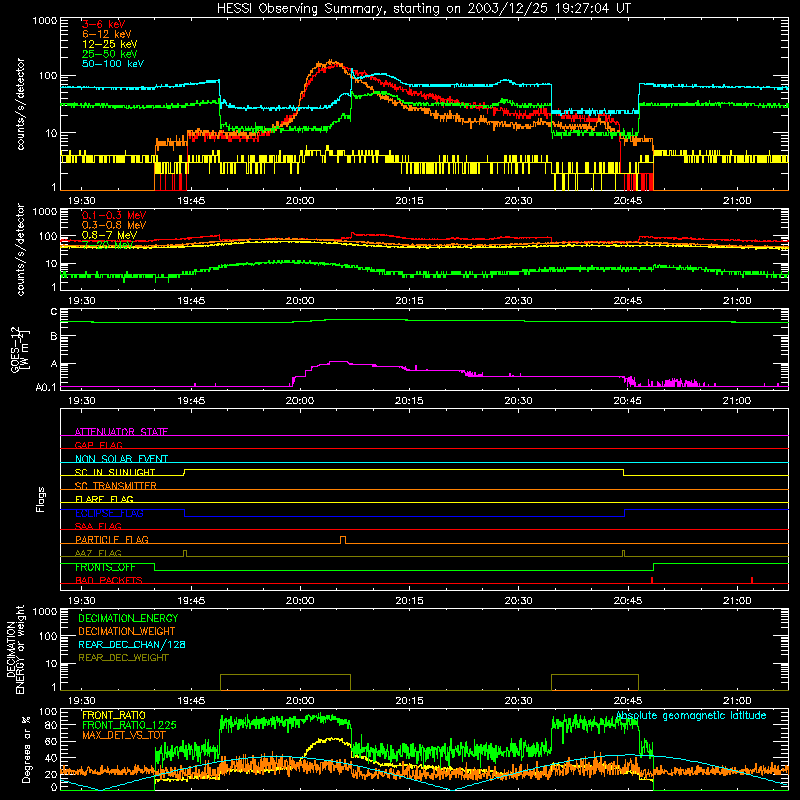Click the PARTICLE_FLAG label
This screenshot has width=800, height=800.
point(112,539)
